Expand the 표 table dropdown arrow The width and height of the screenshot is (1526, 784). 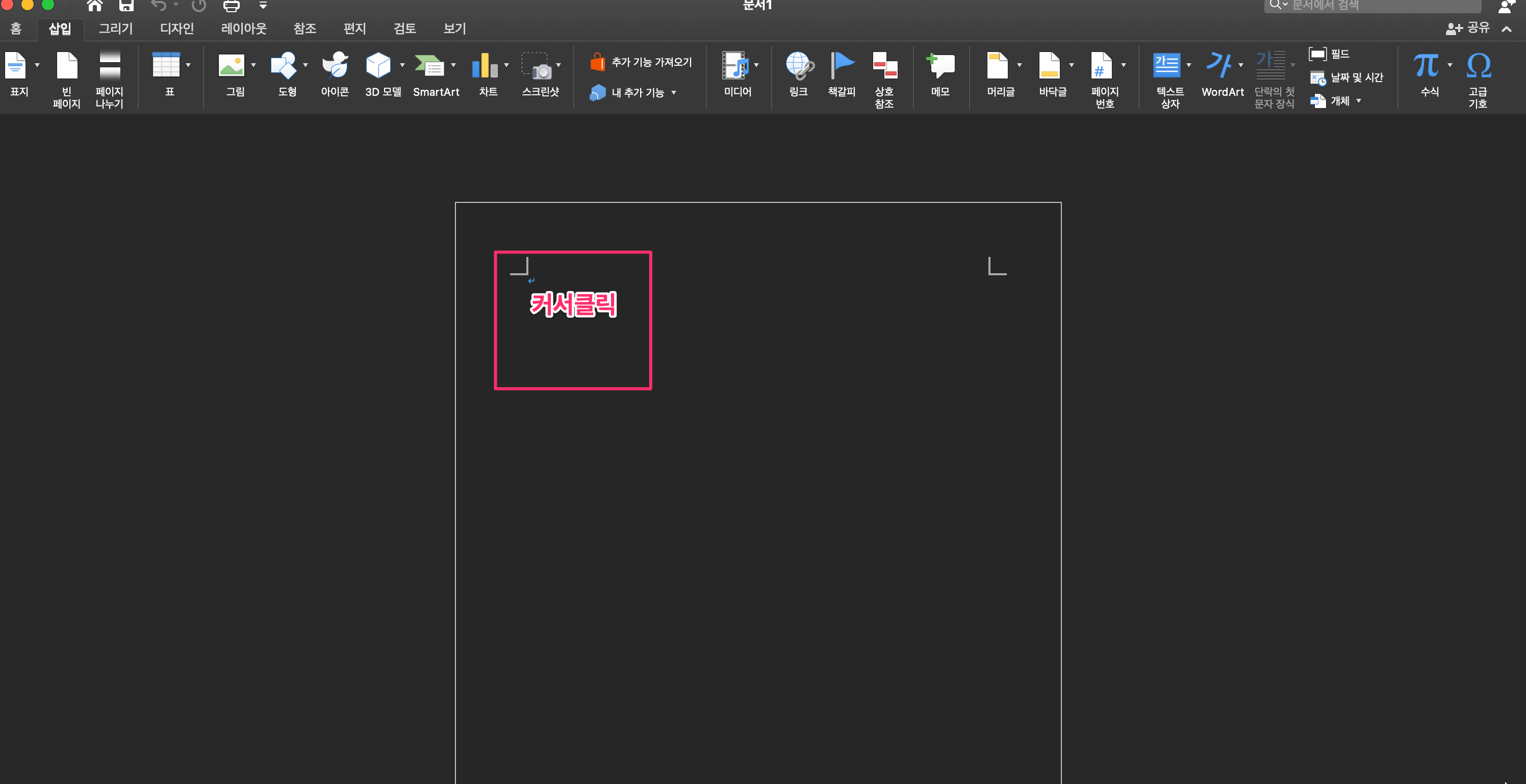tap(188, 65)
